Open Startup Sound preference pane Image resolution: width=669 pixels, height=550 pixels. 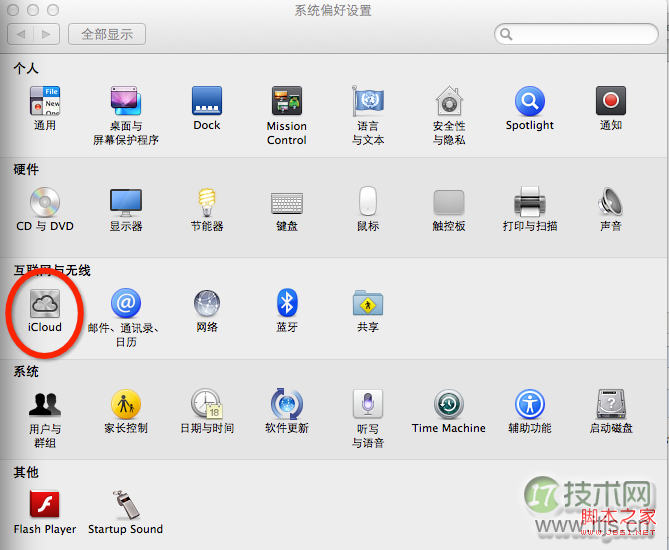click(x=126, y=505)
